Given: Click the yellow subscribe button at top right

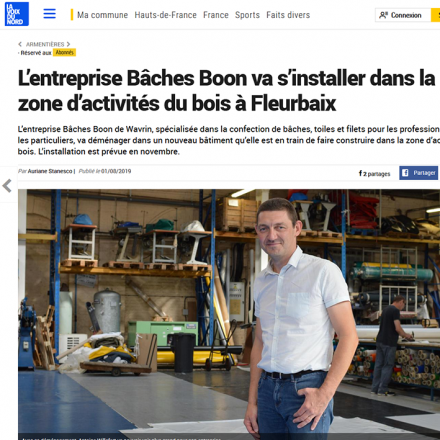Looking at the screenshot, I should point(435,15).
